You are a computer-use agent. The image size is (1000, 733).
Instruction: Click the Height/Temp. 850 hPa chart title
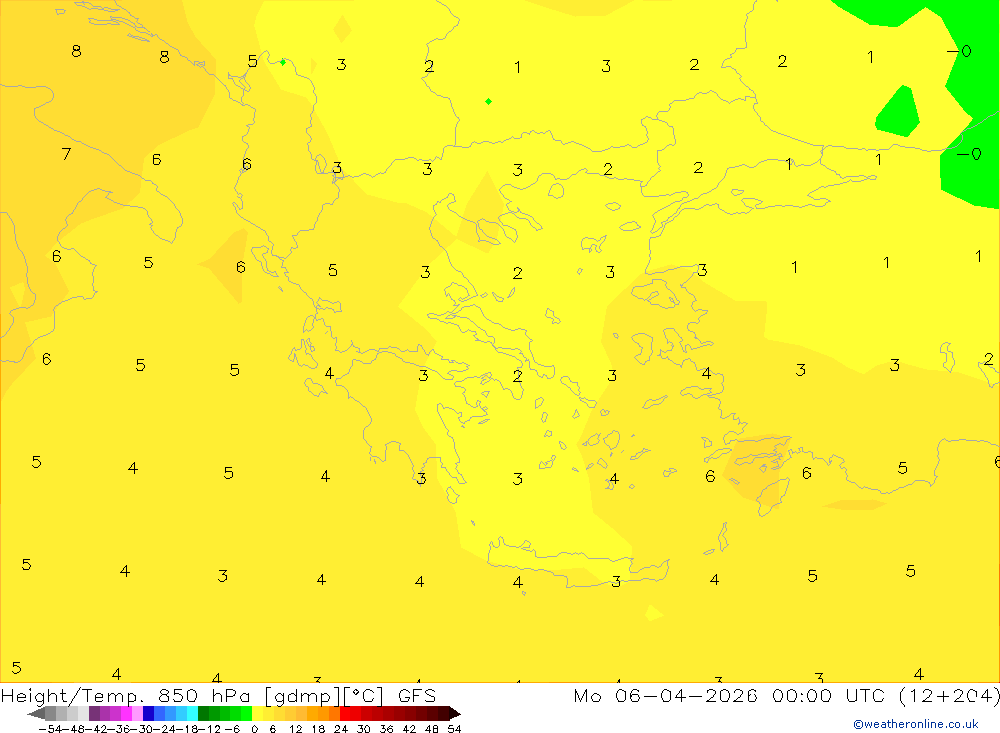pyautogui.click(x=126, y=695)
